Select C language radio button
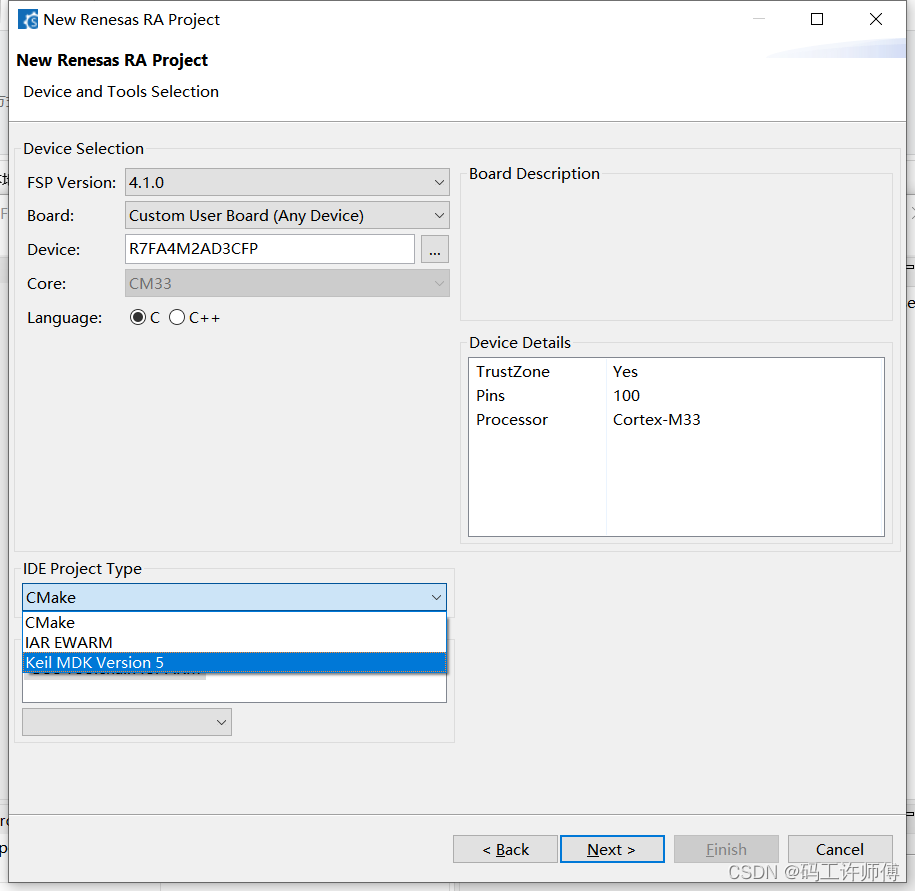This screenshot has width=915, height=891. pyautogui.click(x=138, y=317)
